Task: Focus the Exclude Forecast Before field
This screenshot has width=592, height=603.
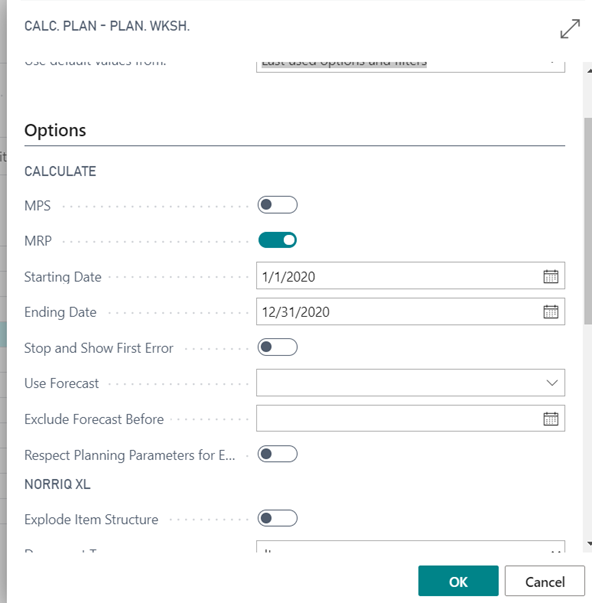Action: 398,418
